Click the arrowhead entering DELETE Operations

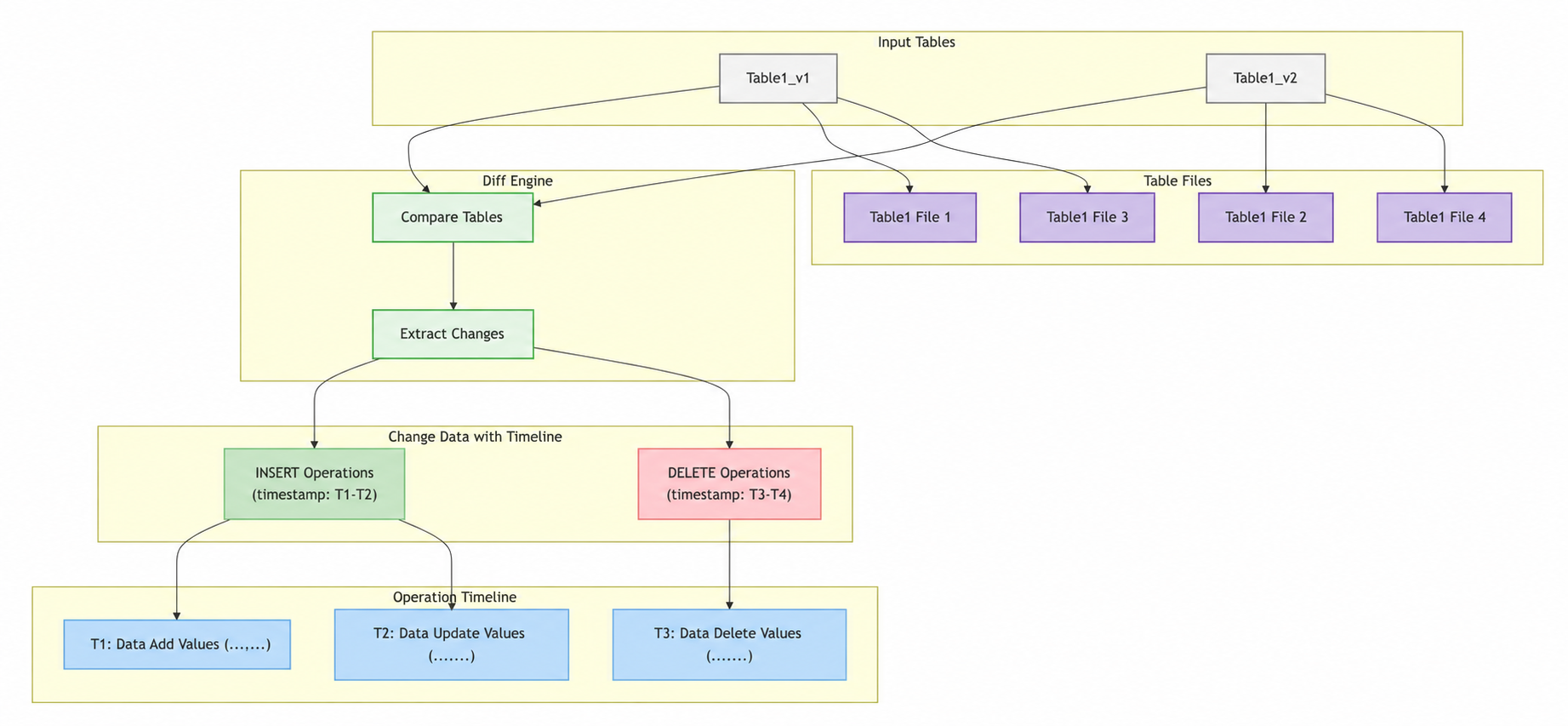(x=729, y=444)
